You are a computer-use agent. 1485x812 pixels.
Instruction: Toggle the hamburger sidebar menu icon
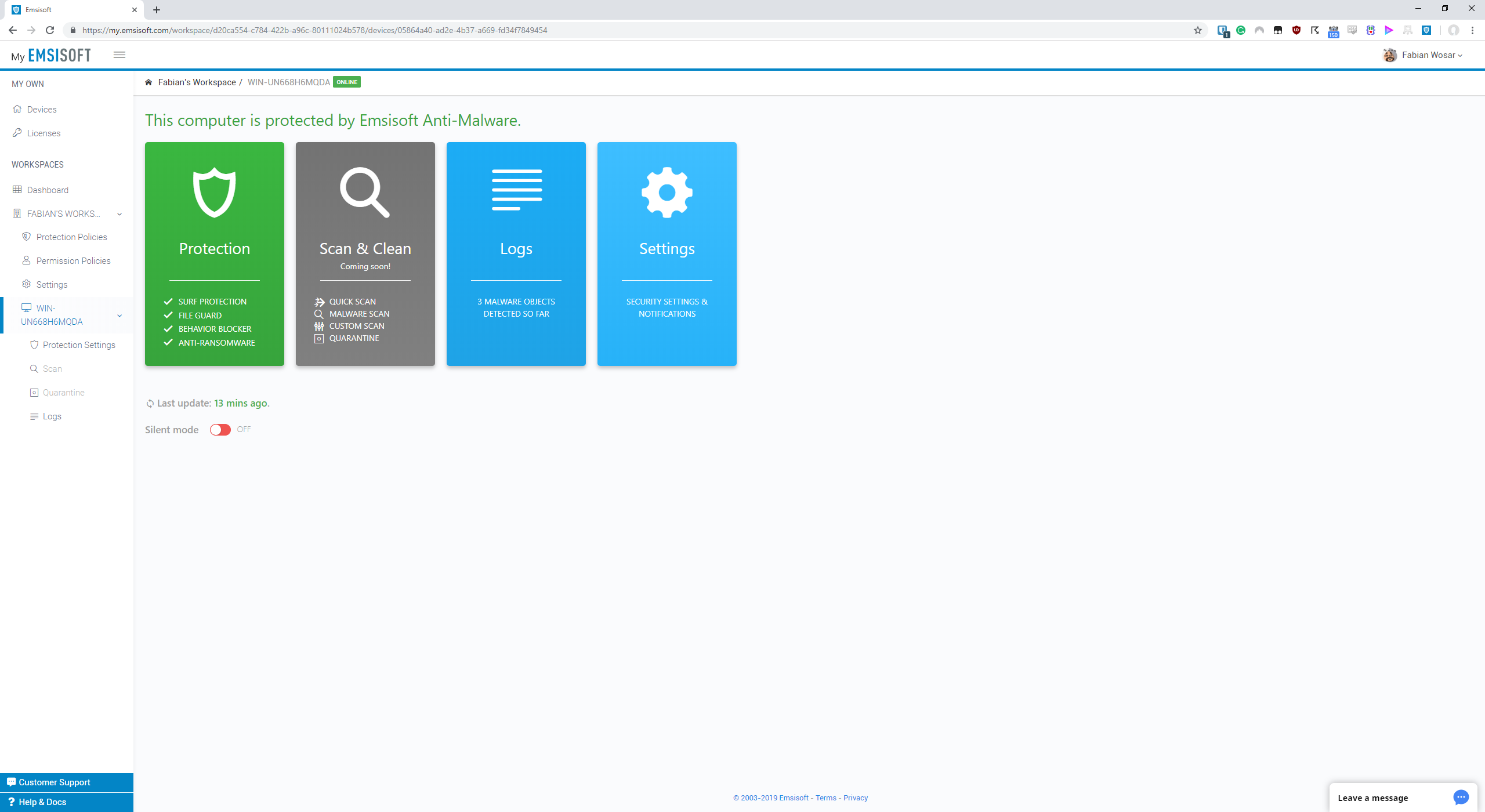point(119,55)
